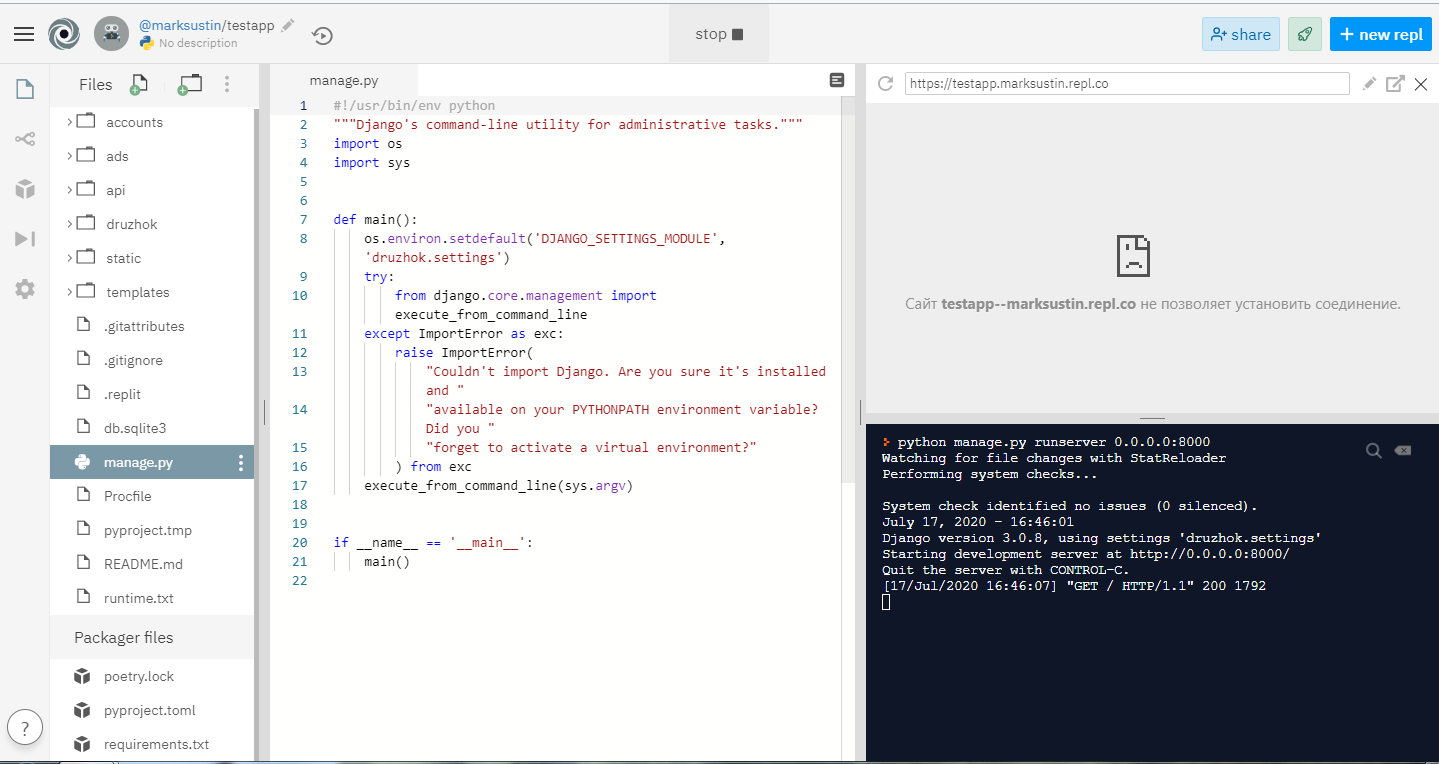
Task: Open the help question mark button
Action: (x=25, y=727)
